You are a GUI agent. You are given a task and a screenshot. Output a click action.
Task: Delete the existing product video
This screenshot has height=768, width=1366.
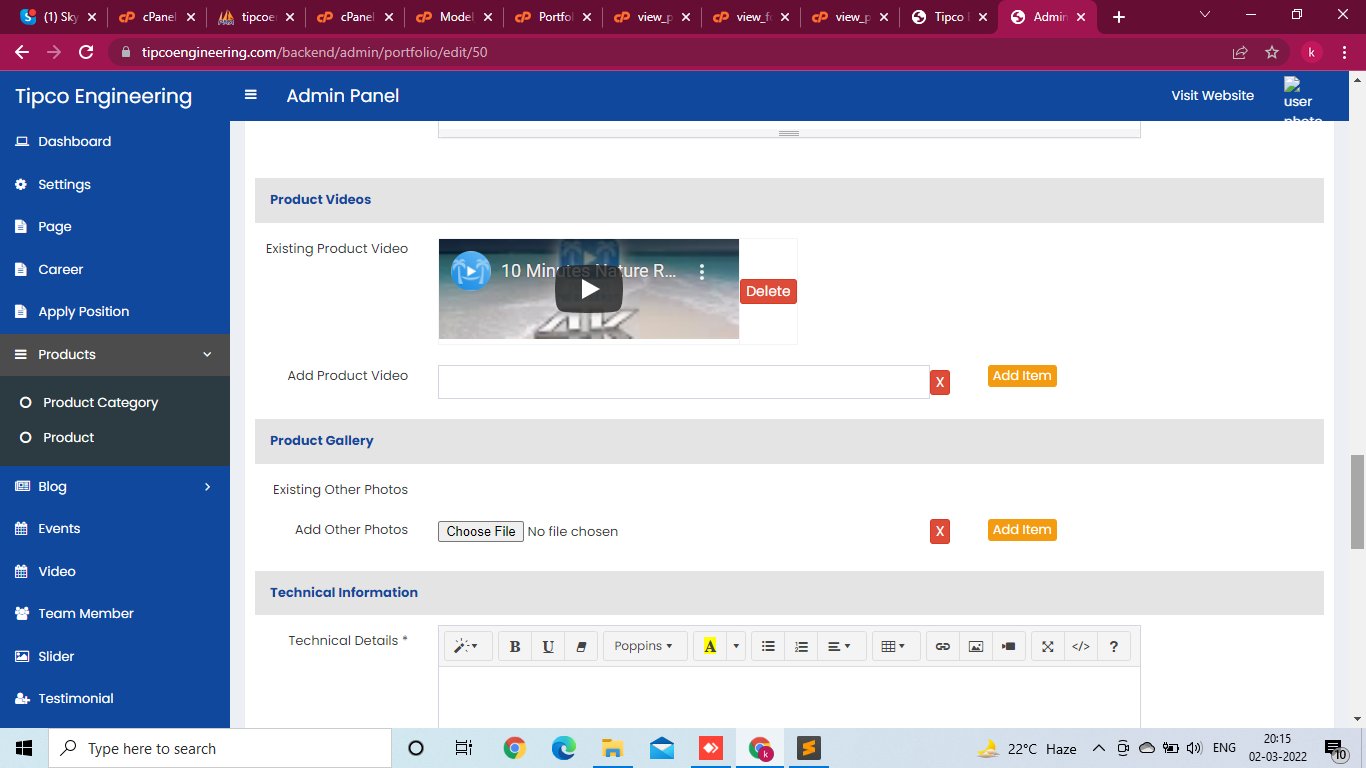(x=768, y=291)
